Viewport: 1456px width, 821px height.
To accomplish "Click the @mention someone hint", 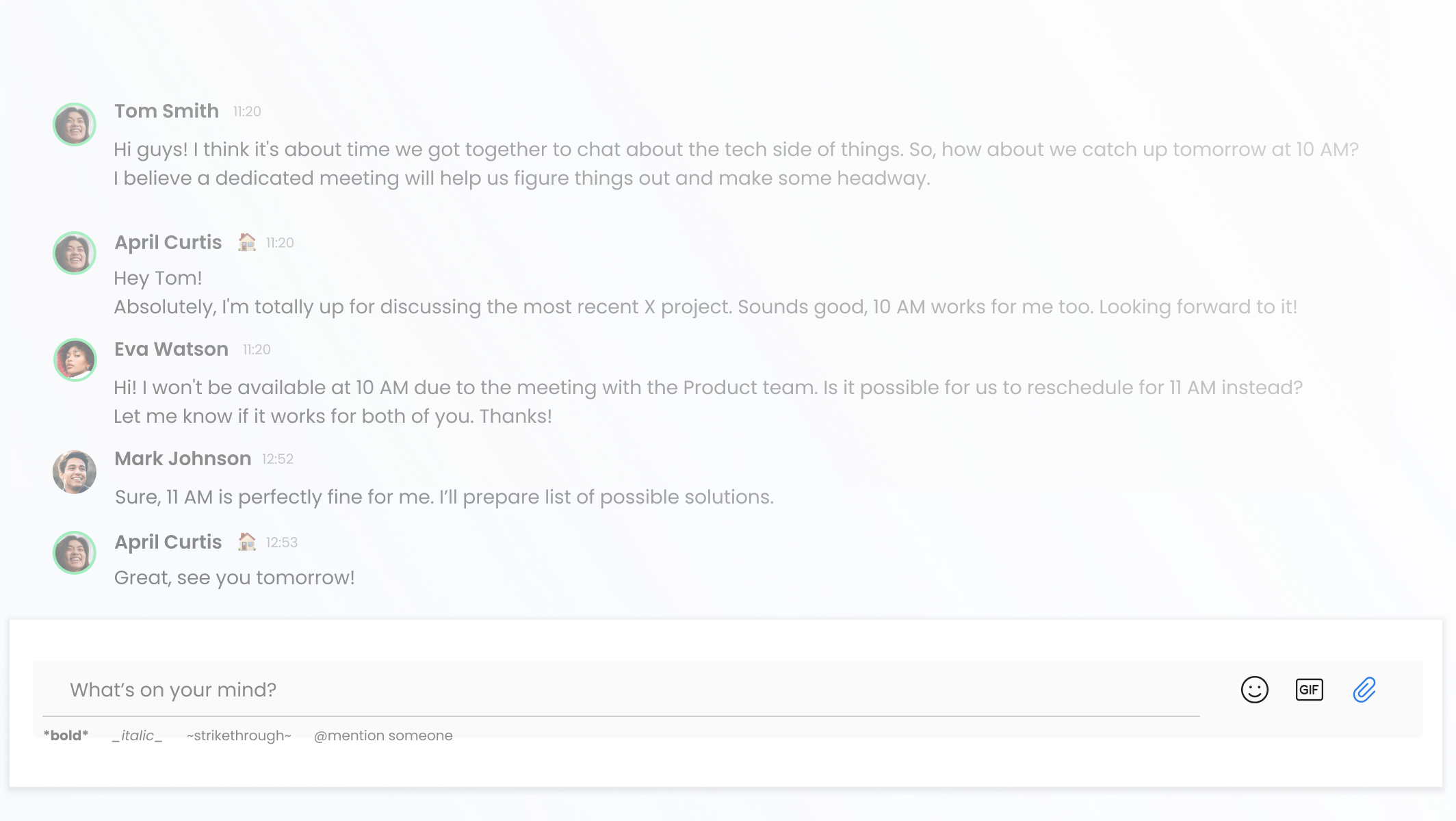I will [383, 735].
